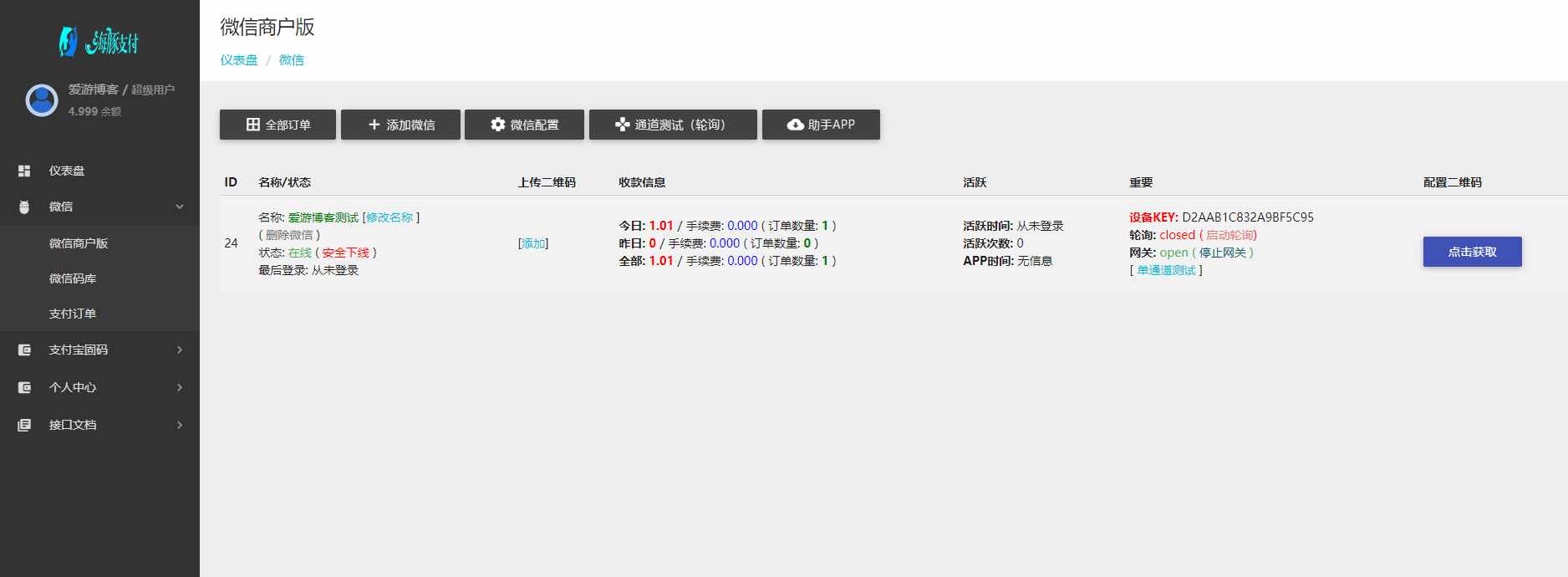1568x577 pixels.
Task: Collapse the 微信 sidebar menu chevron
Action: tap(180, 207)
